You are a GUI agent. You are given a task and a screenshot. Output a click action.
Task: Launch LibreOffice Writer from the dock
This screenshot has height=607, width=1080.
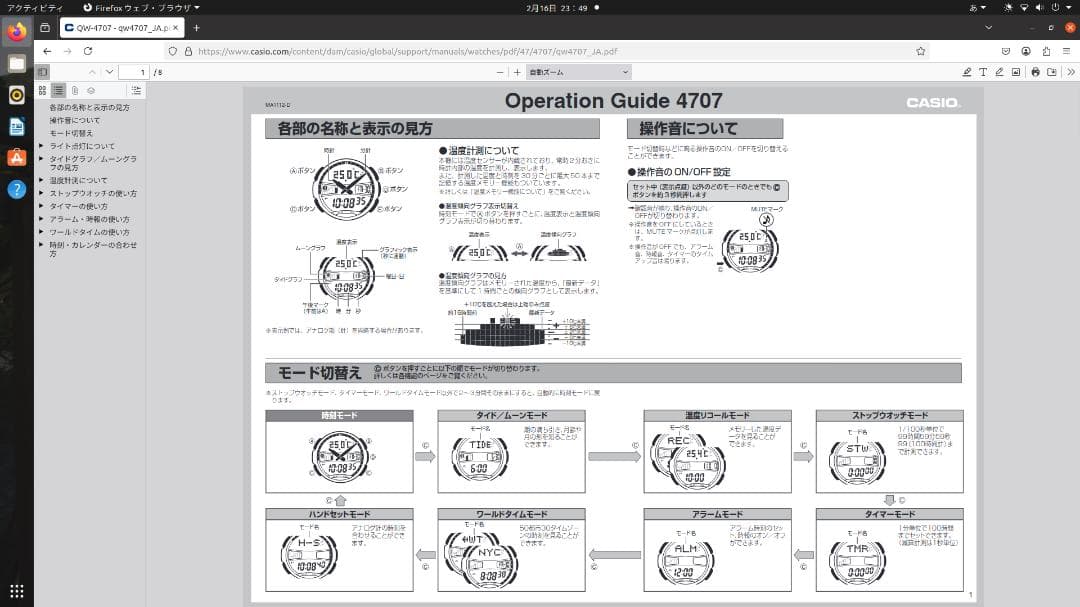[x=17, y=127]
